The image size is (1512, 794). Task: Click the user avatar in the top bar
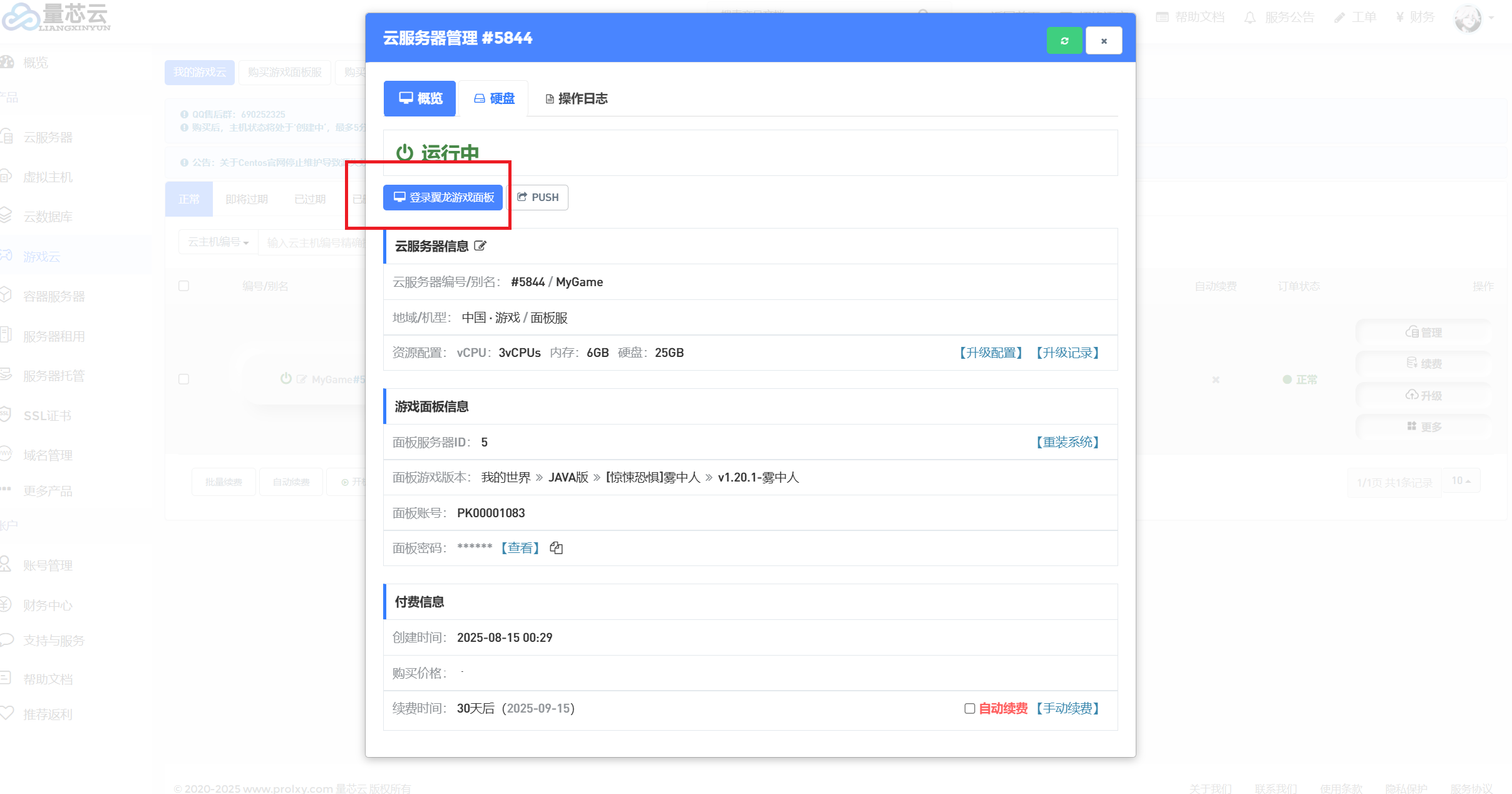(x=1468, y=18)
